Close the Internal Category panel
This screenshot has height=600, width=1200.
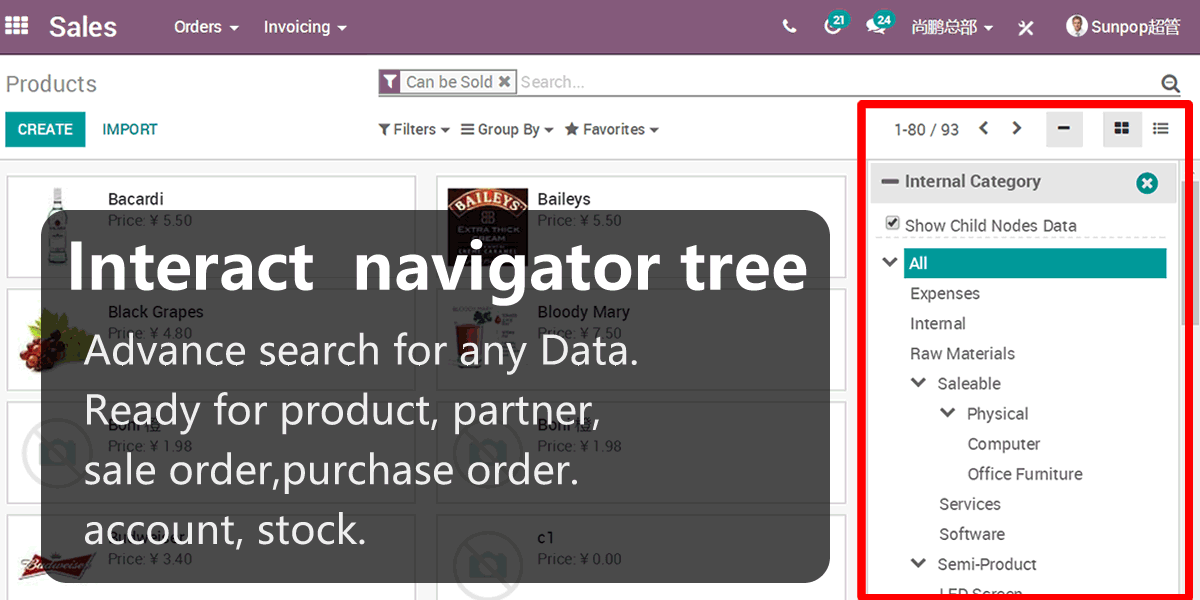point(1147,183)
